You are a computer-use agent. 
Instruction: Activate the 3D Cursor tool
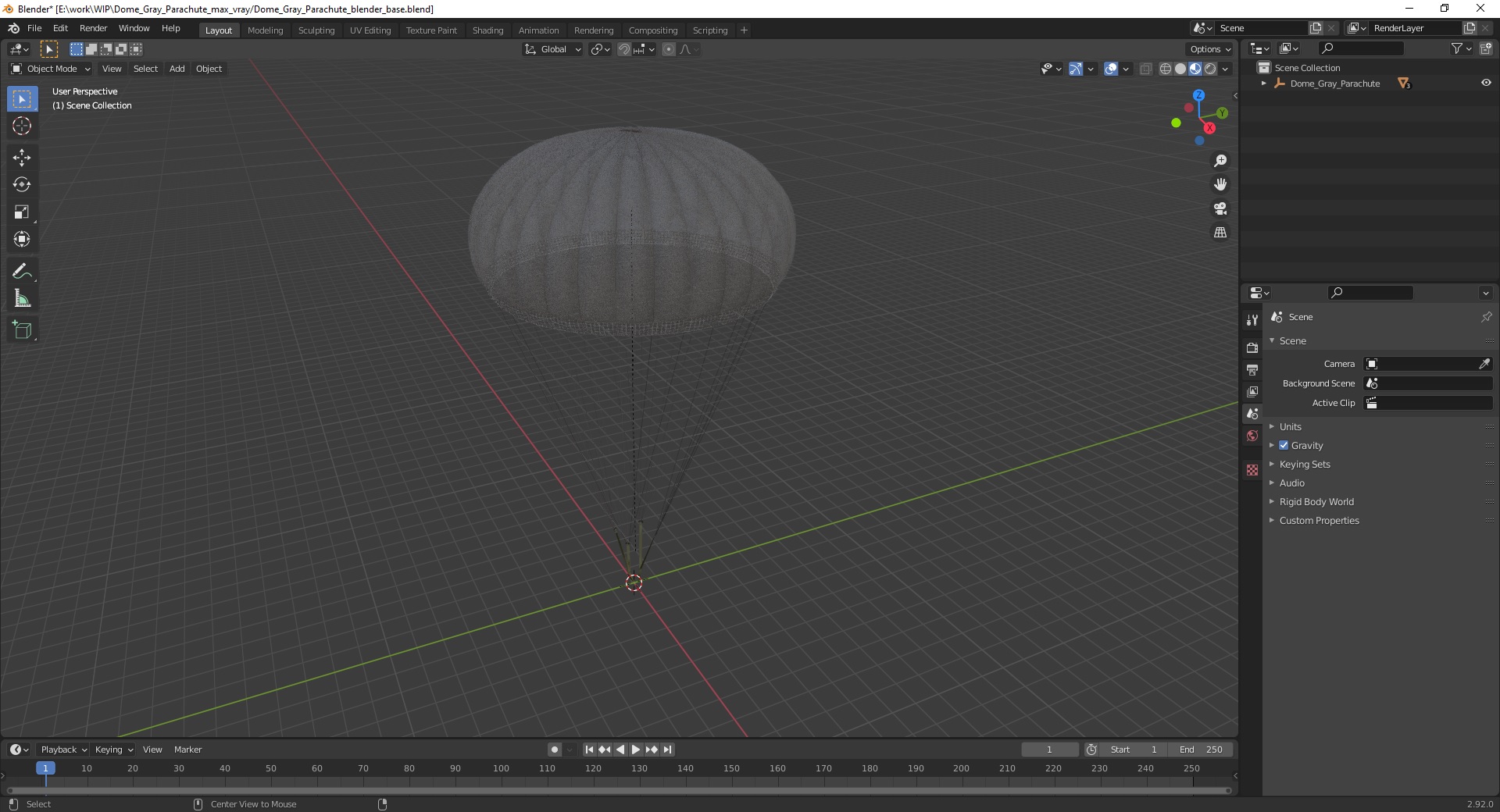[x=22, y=126]
